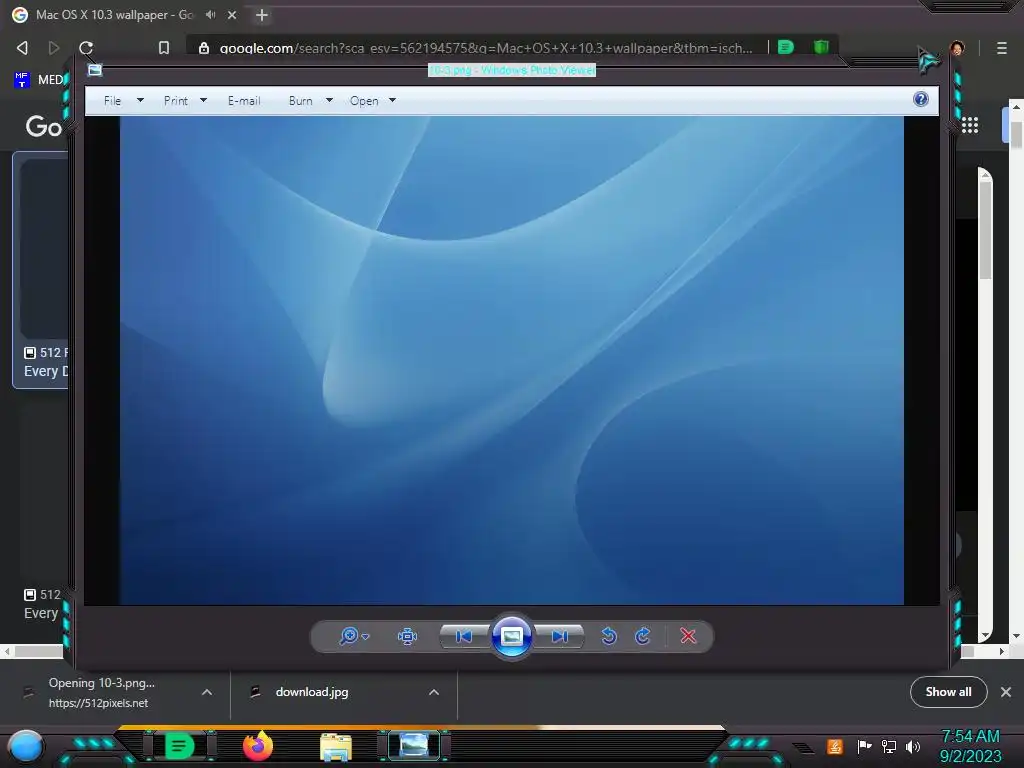Click the E-mail menu item
The height and width of the screenshot is (768, 1024).
coord(244,101)
